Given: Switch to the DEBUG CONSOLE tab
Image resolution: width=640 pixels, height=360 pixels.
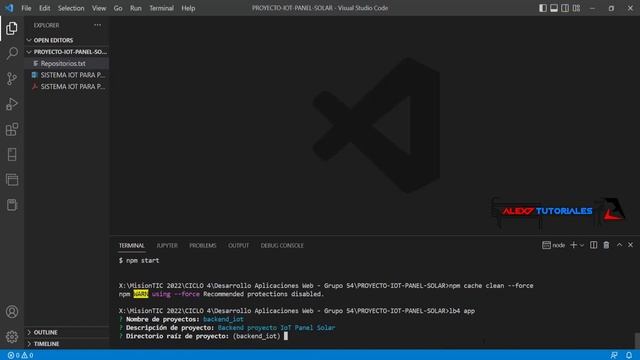Looking at the screenshot, I should [282, 246].
